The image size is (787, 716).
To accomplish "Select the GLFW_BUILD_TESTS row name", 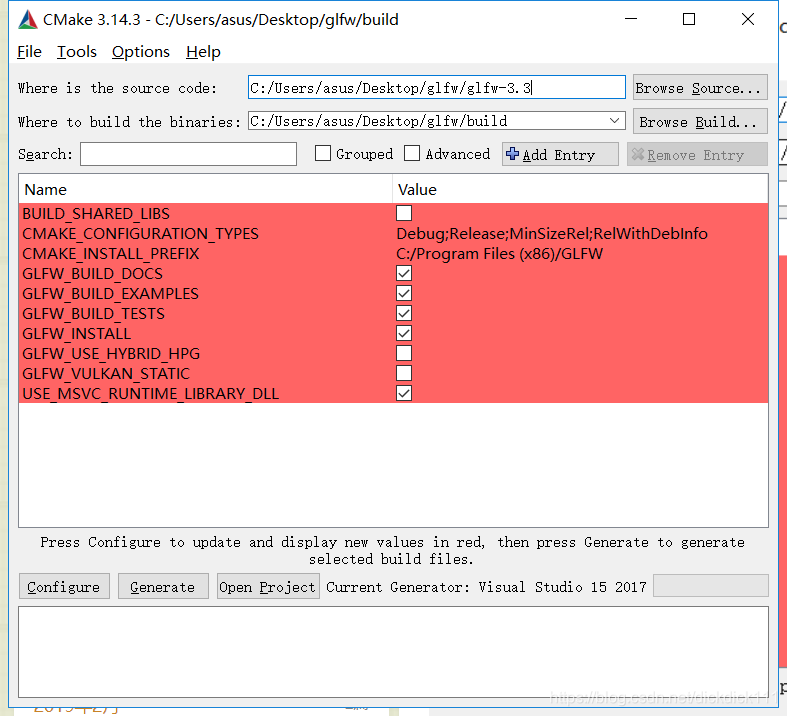I will [93, 314].
